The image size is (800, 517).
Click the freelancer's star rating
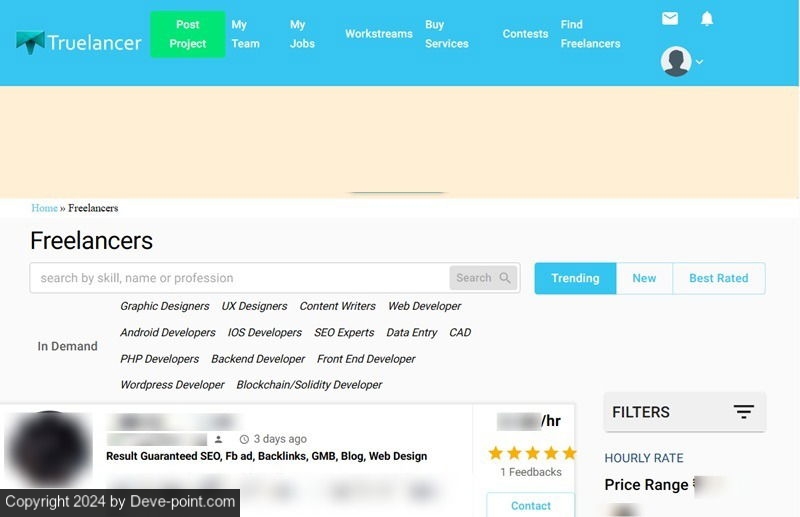click(531, 453)
